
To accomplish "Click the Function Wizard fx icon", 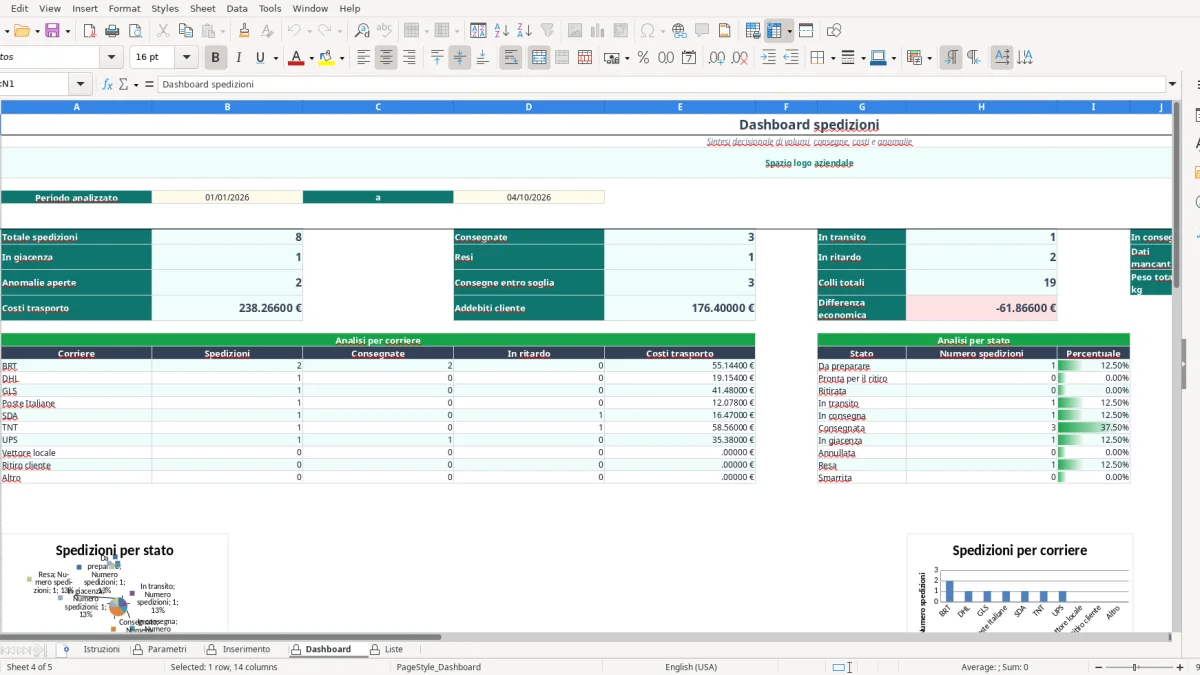I will 107,85.
